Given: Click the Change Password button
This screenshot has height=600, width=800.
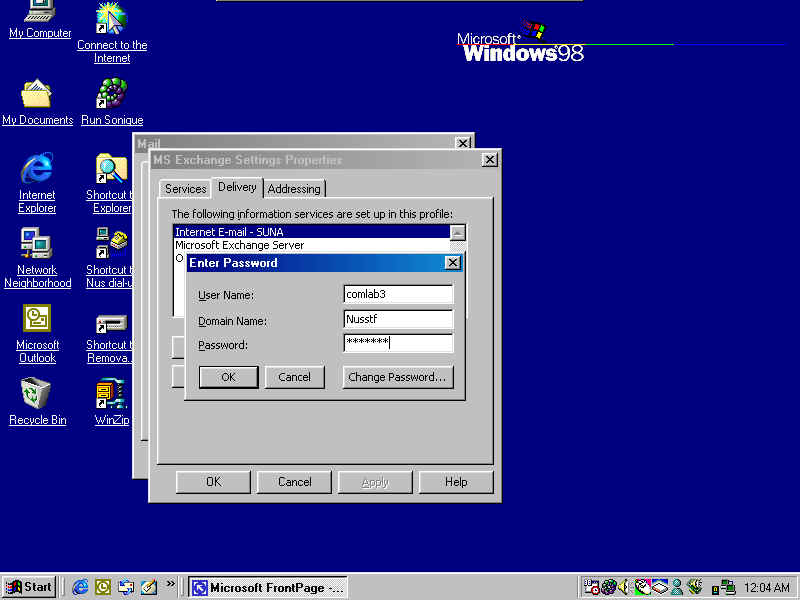Looking at the screenshot, I should pyautogui.click(x=397, y=377).
